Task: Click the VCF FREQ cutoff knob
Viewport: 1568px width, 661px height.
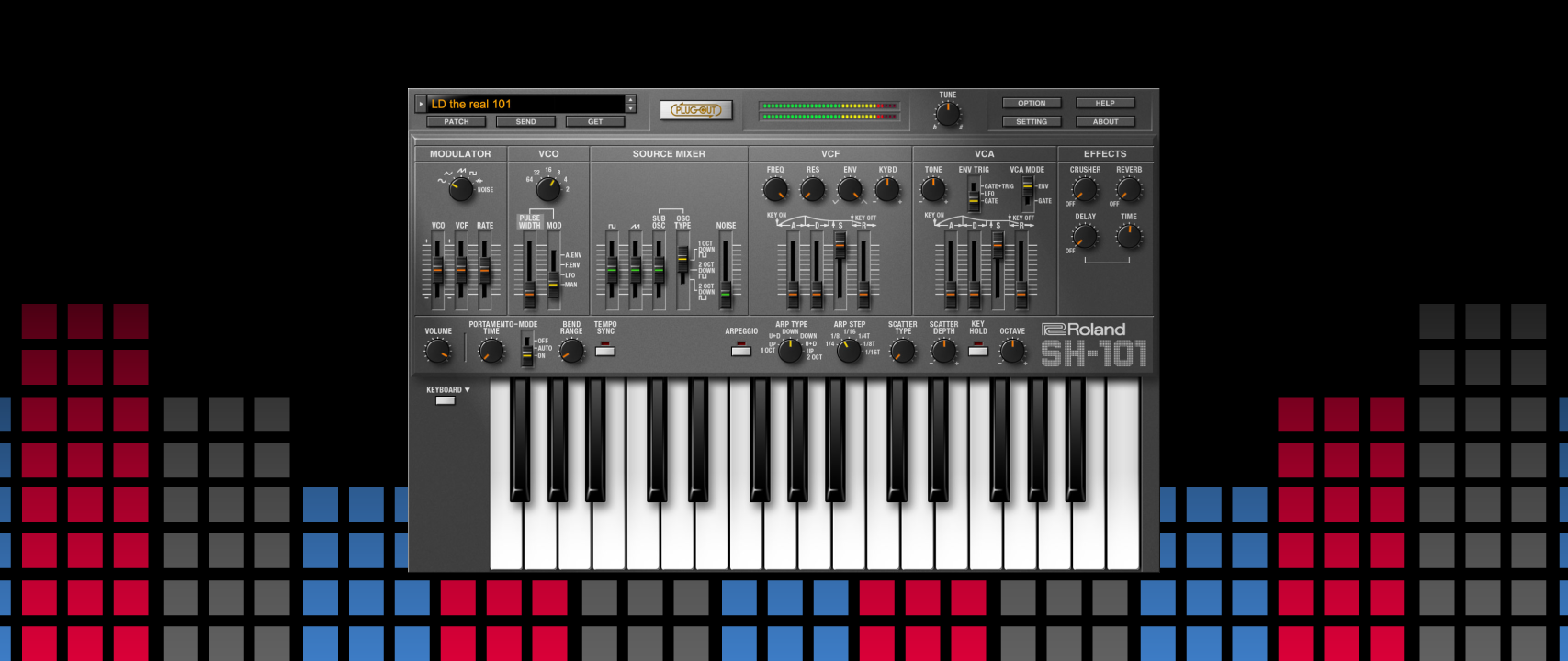Action: [775, 189]
